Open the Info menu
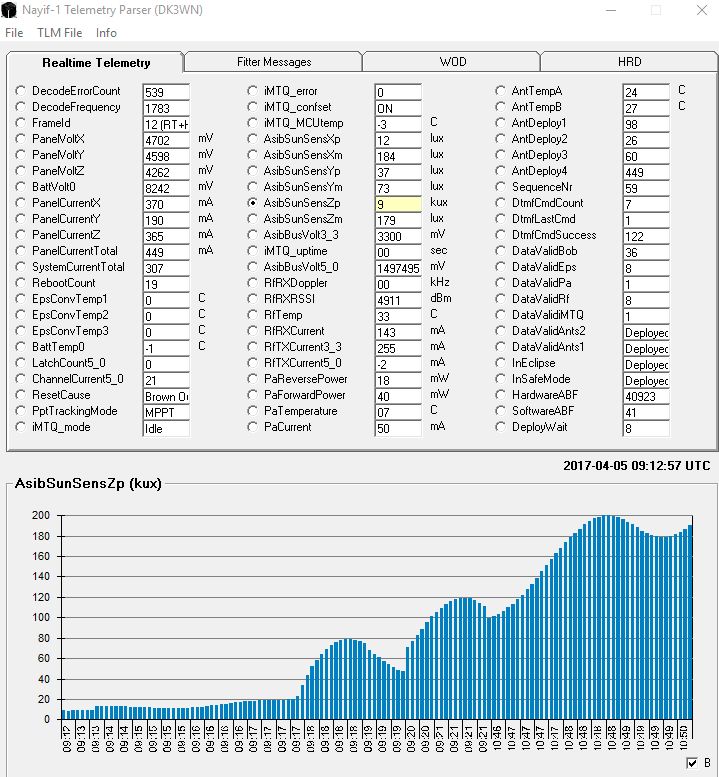This screenshot has width=719, height=777. (x=106, y=33)
